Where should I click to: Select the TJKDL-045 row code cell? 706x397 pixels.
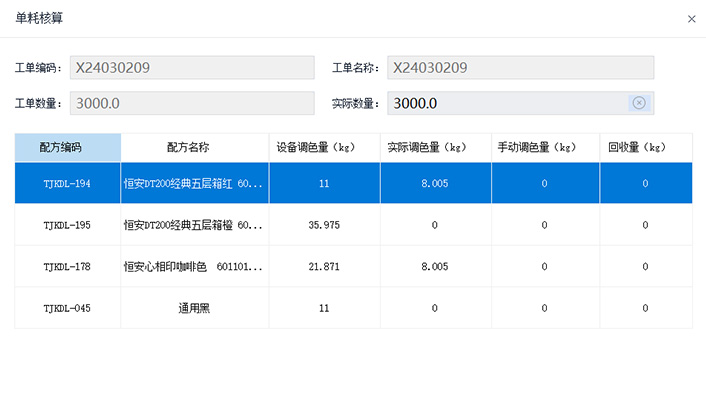(68, 308)
